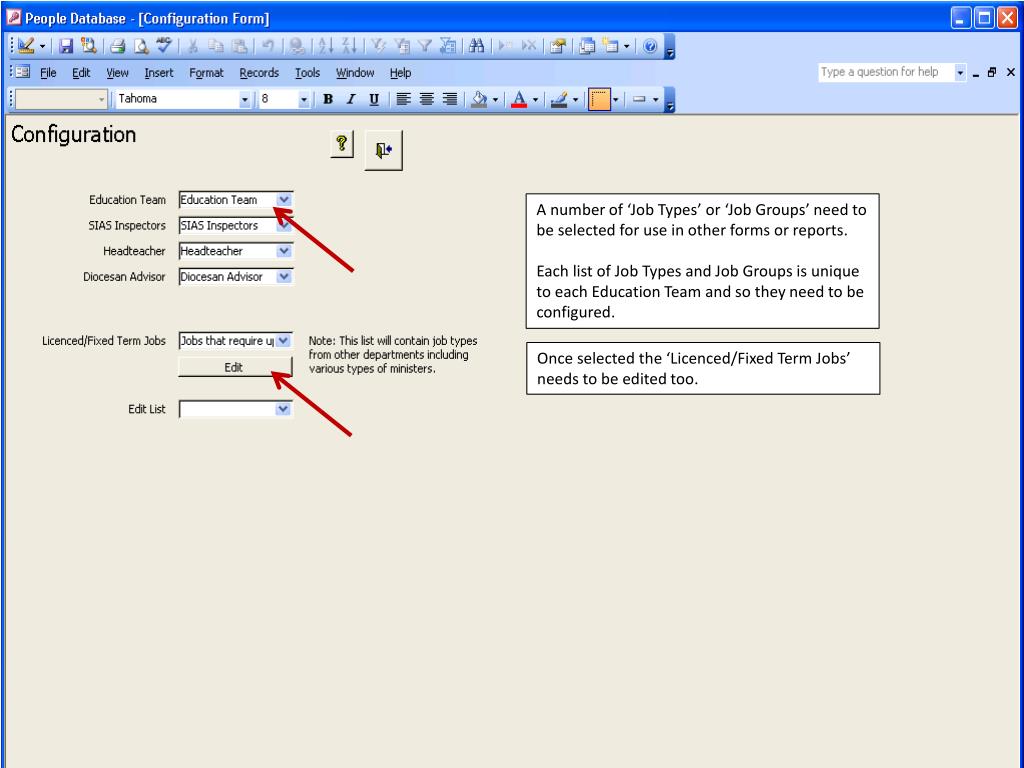Open the File Search icon
This screenshot has height=768, width=1024.
coord(88,46)
